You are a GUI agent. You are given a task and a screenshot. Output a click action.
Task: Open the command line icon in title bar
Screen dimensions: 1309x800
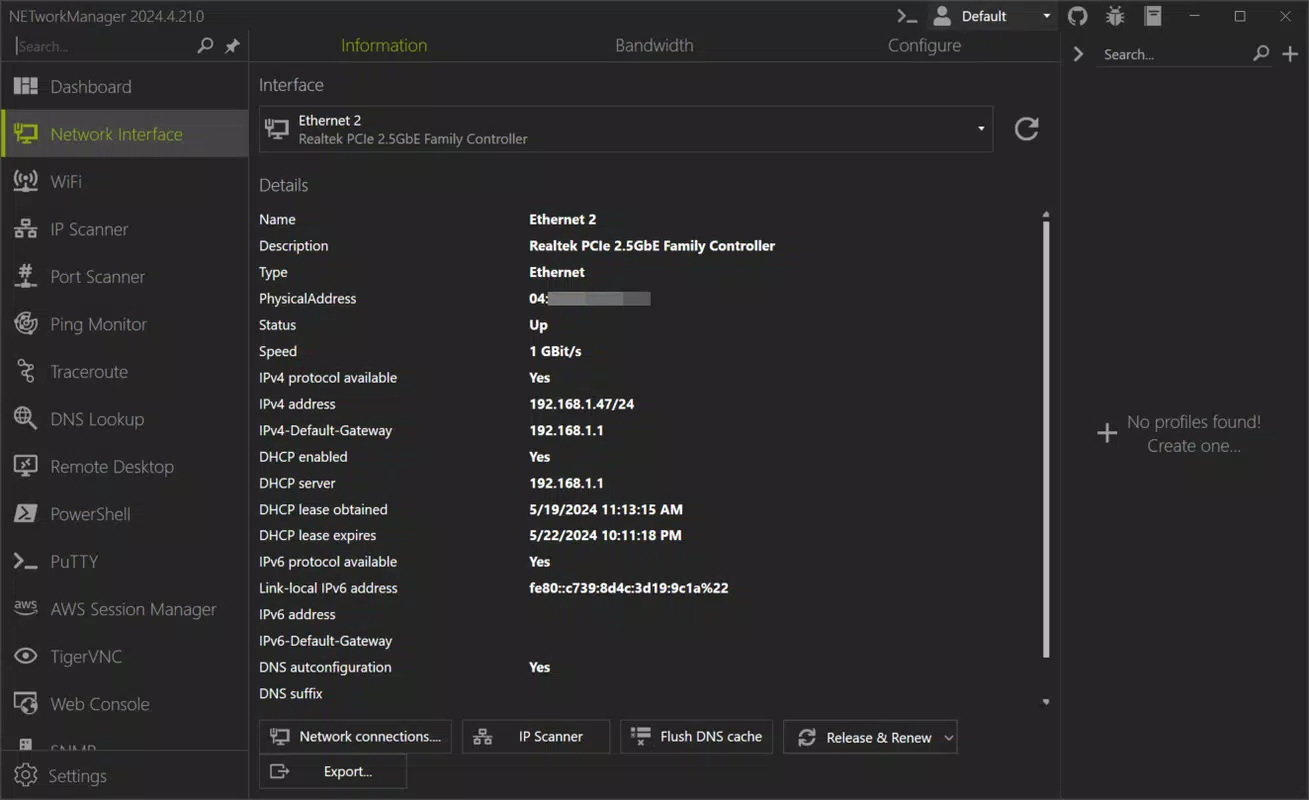click(x=907, y=16)
